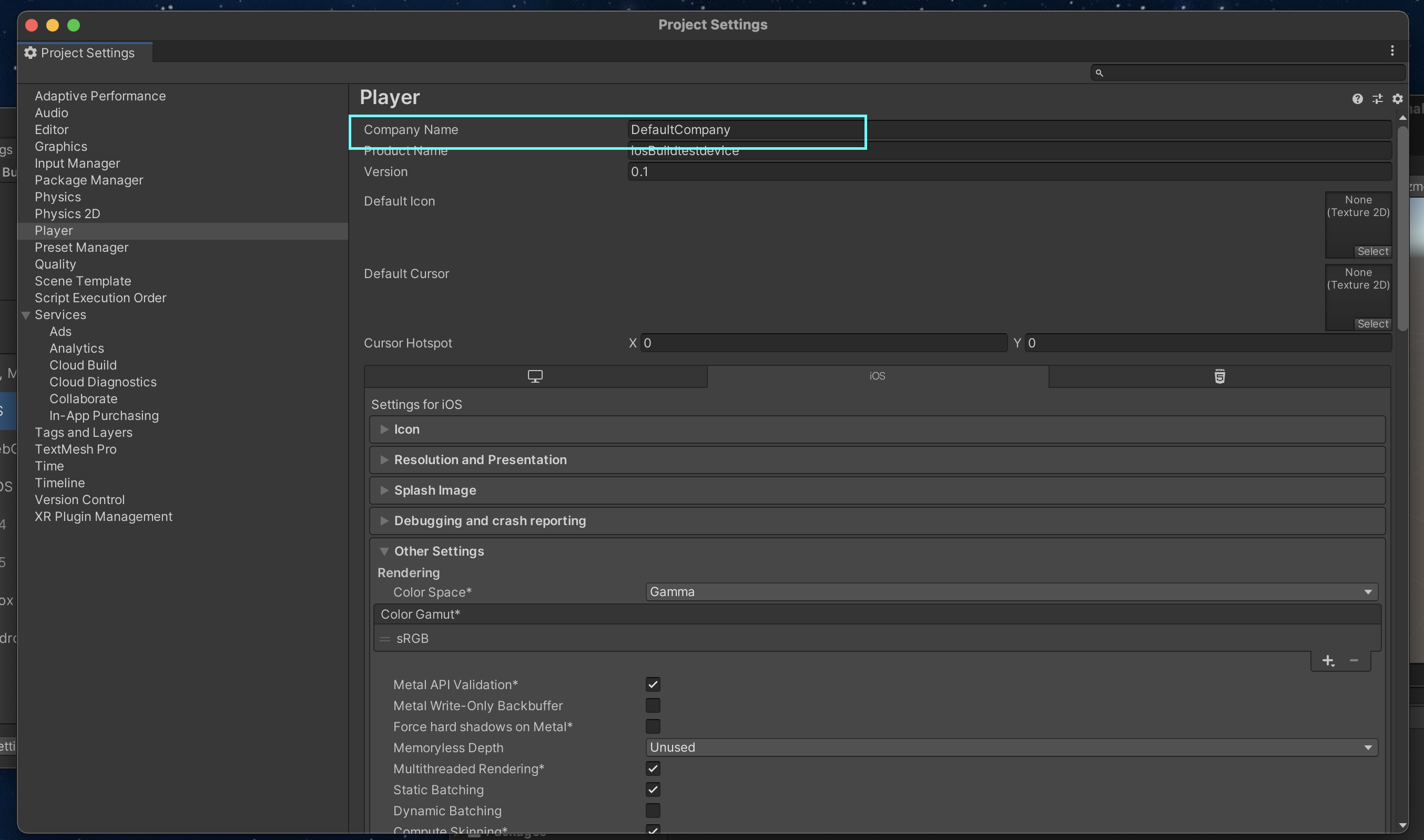Click the Version input field
The height and width of the screenshot is (840, 1424).
pyautogui.click(x=1009, y=171)
